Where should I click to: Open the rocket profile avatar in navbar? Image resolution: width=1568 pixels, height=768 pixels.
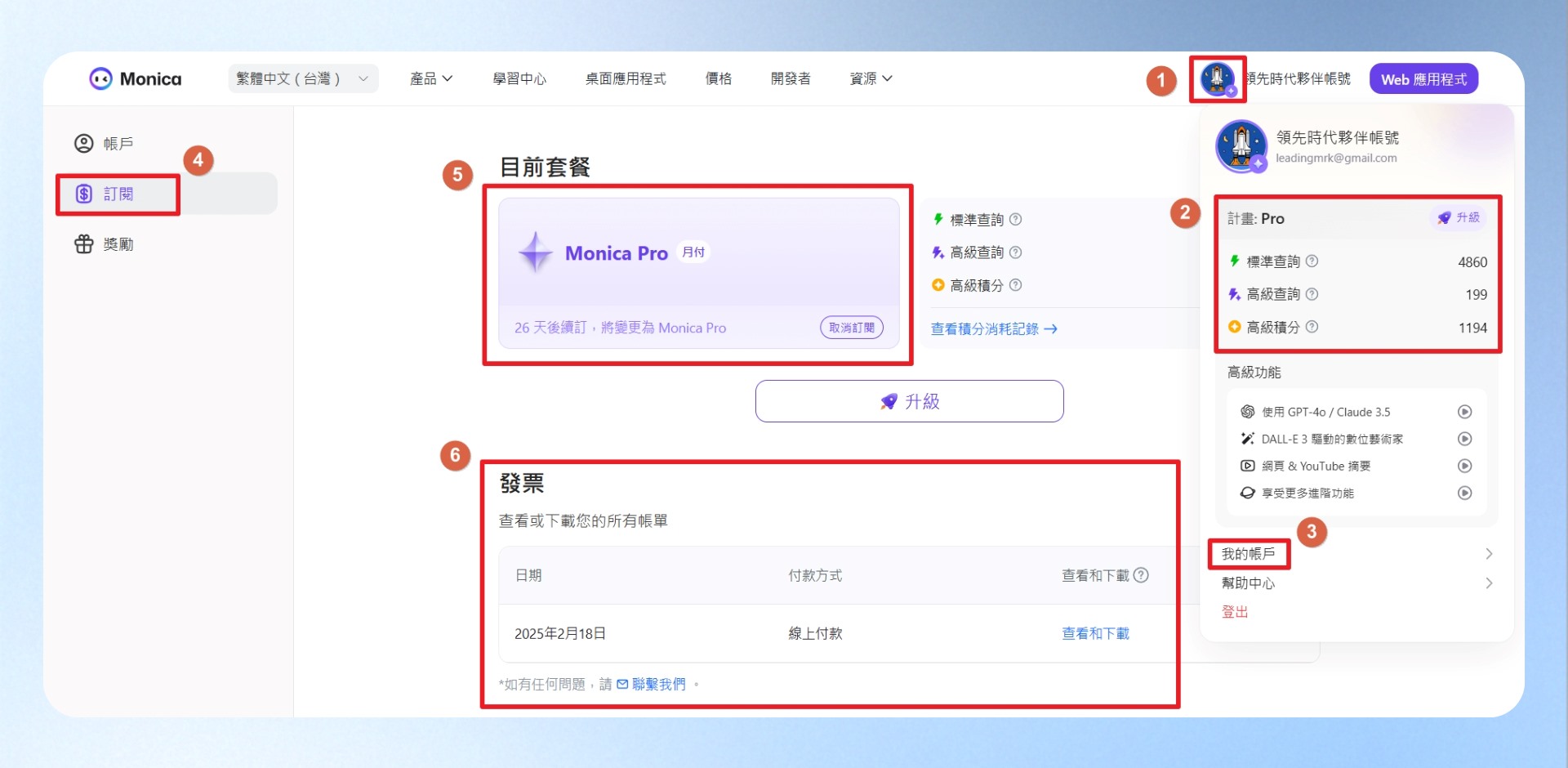coord(1218,79)
